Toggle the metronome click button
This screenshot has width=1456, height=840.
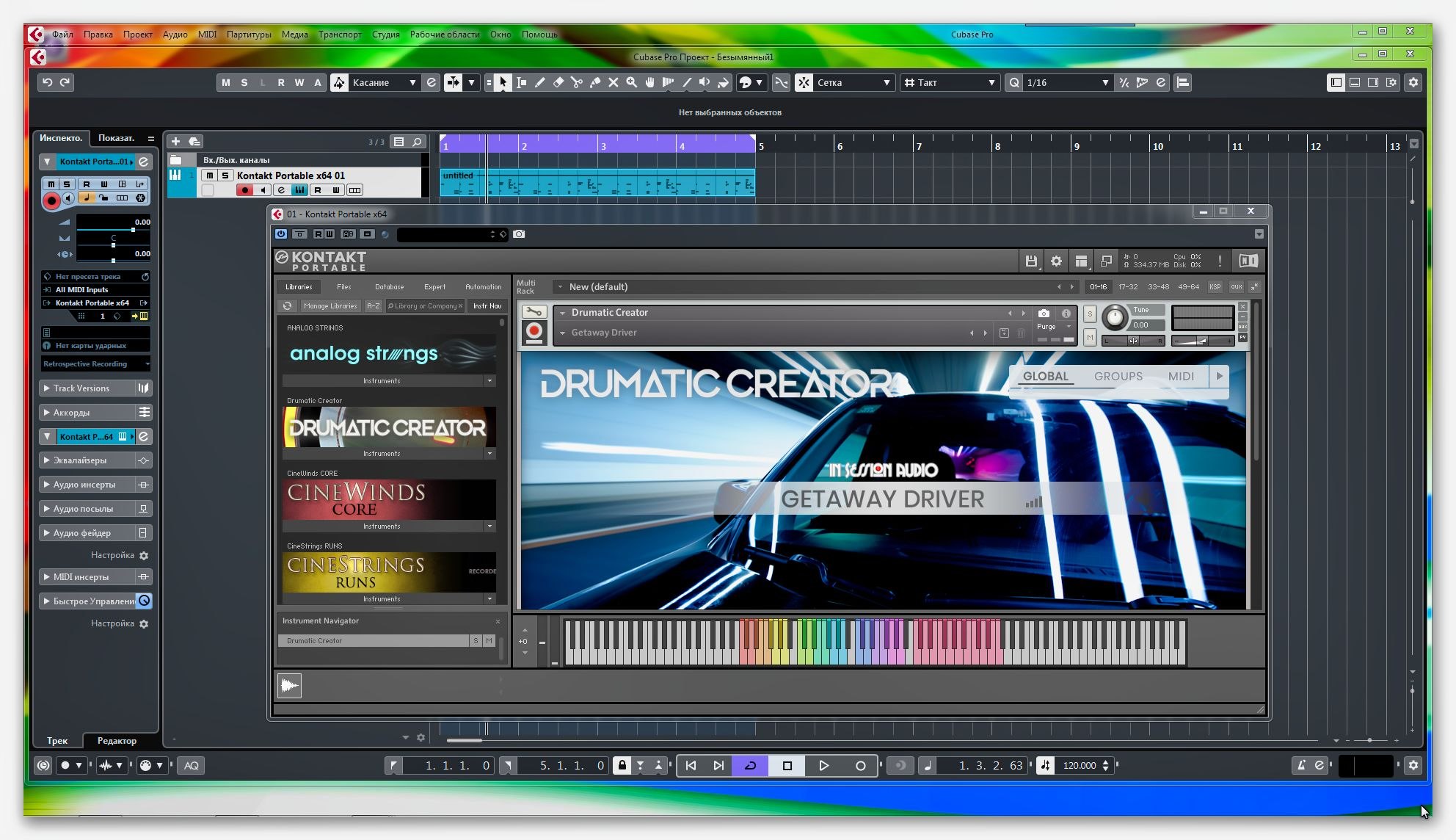click(x=1301, y=765)
